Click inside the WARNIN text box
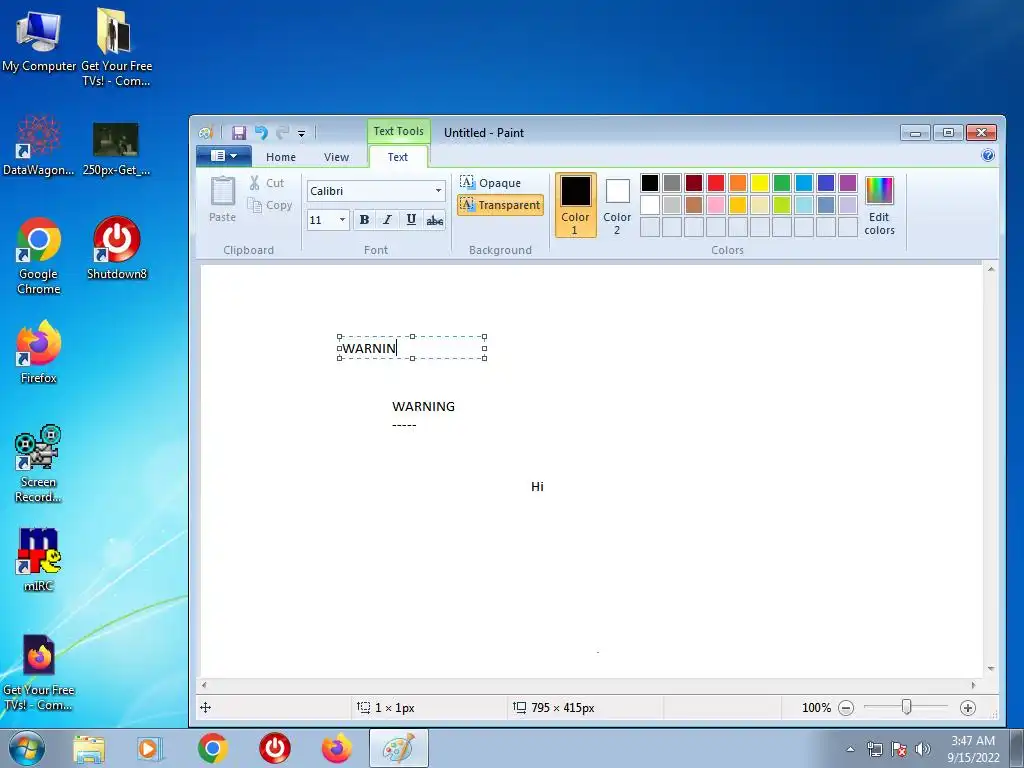 pyautogui.click(x=412, y=347)
